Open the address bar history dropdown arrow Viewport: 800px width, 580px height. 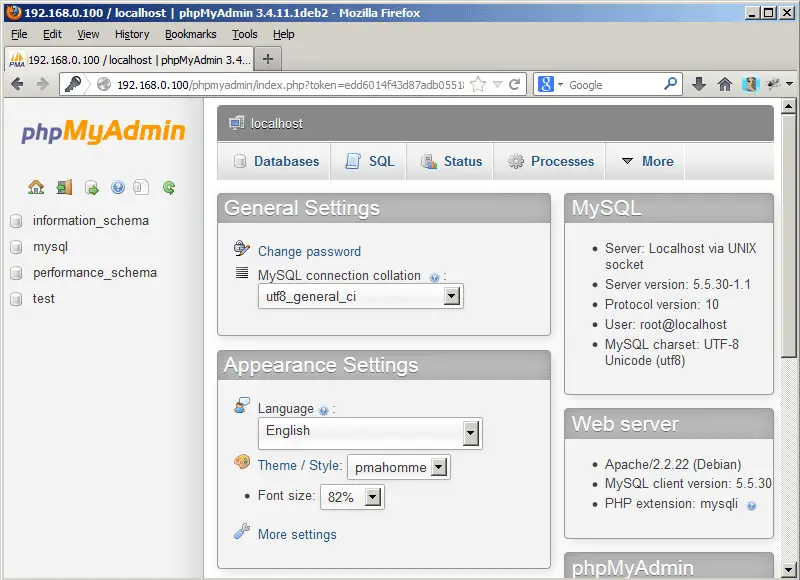point(497,84)
